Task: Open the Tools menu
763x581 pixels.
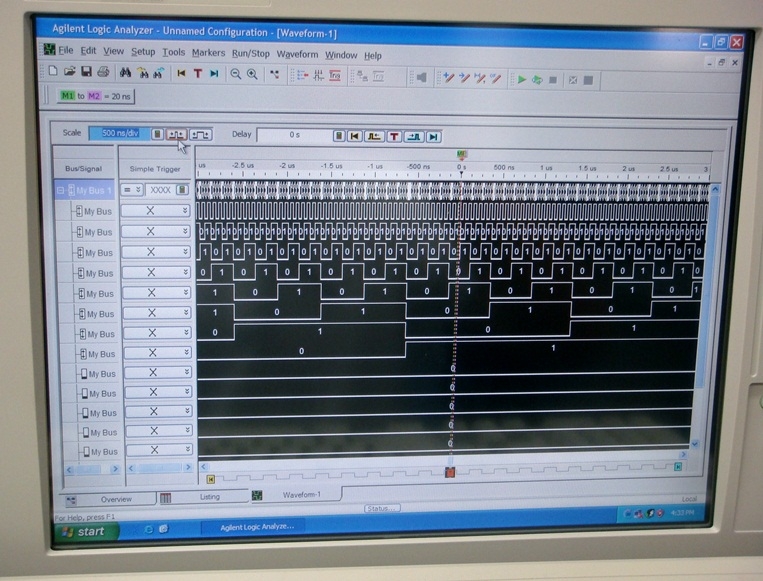Action: (x=173, y=52)
